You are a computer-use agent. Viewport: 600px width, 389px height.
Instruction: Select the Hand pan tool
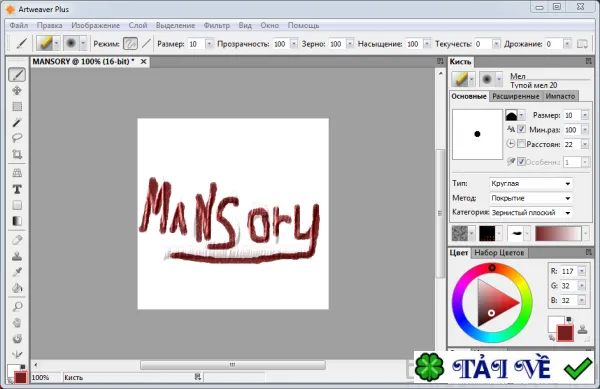pyautogui.click(x=17, y=322)
